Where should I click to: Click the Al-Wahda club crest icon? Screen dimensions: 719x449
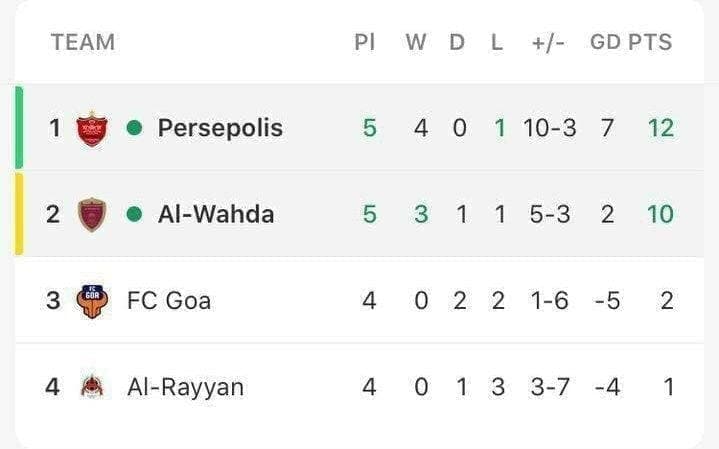click(92, 215)
